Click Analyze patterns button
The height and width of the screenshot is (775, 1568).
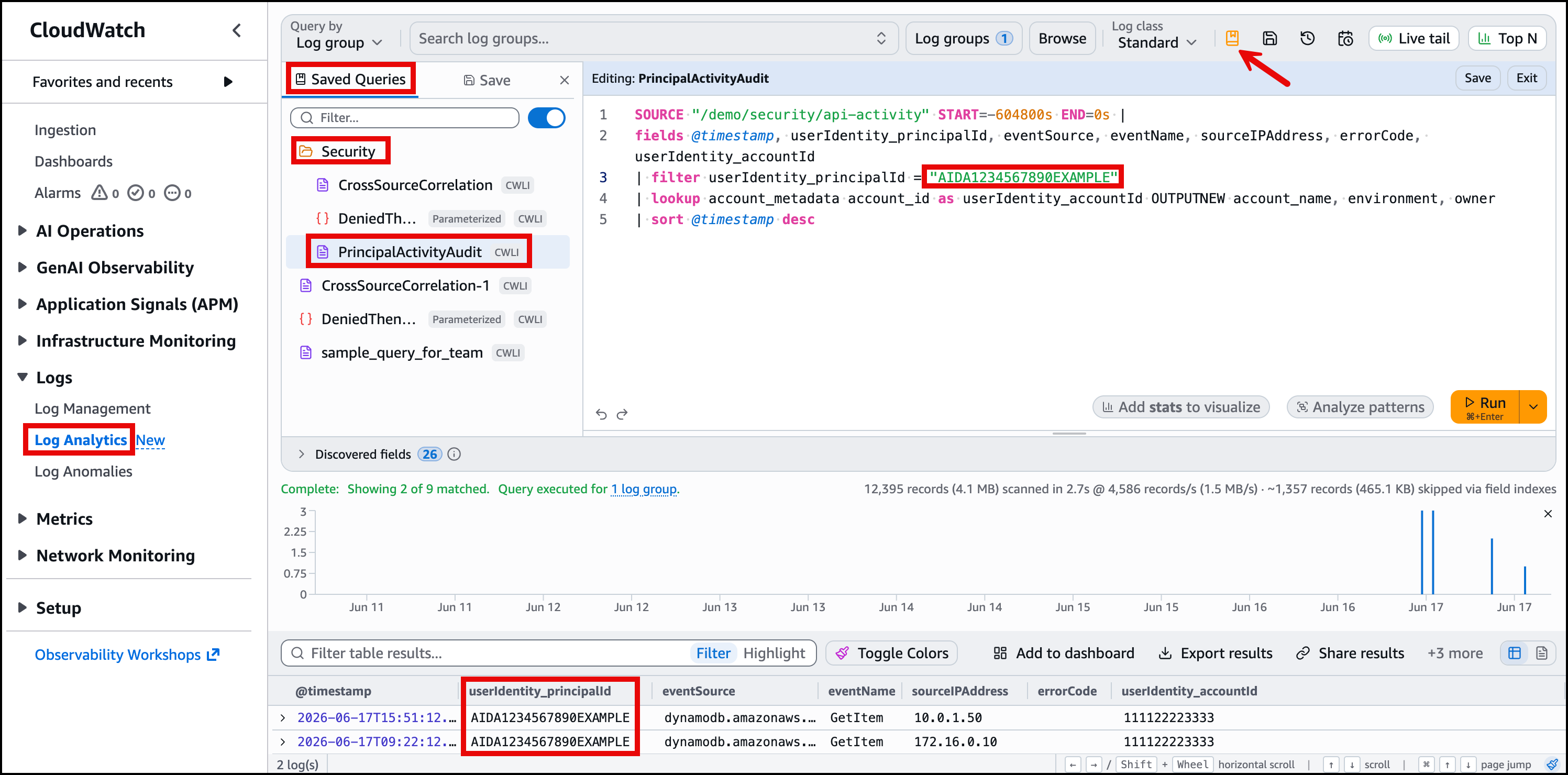1360,407
